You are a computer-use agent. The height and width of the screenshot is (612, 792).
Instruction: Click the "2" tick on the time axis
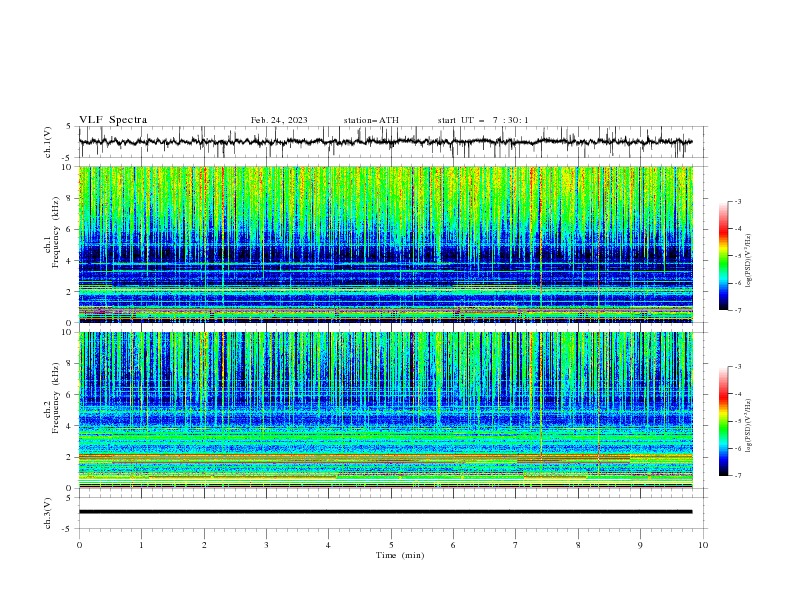pyautogui.click(x=204, y=545)
